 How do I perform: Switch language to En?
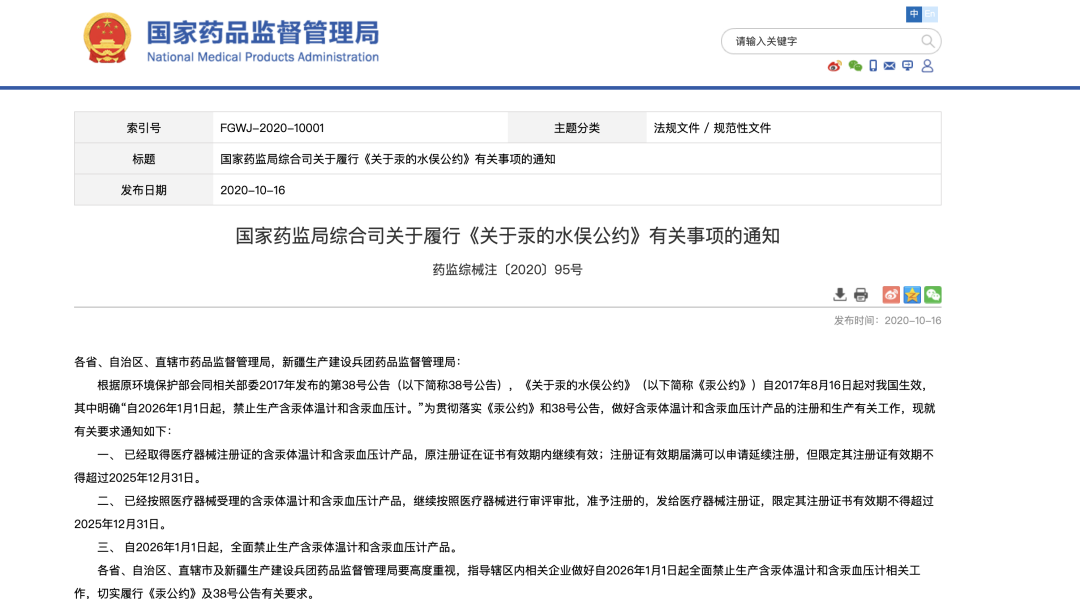pos(930,14)
